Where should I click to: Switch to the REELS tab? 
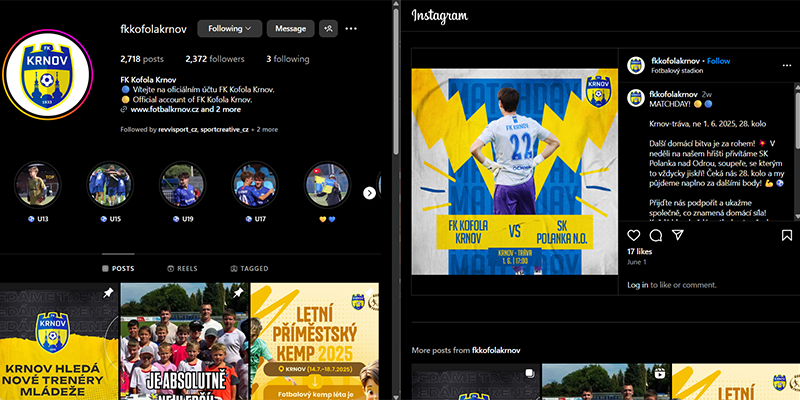click(x=182, y=268)
